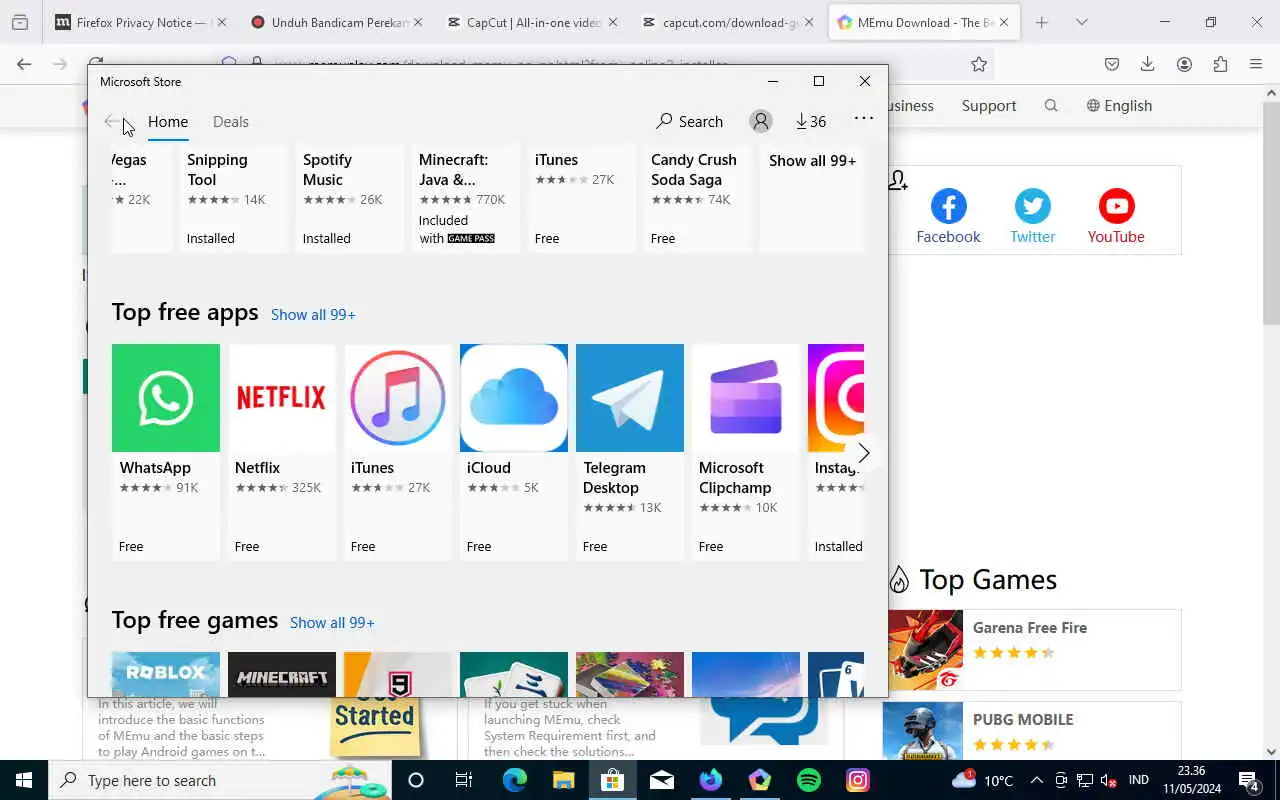Open the Netflix app tile
1280x800 pixels.
[282, 452]
